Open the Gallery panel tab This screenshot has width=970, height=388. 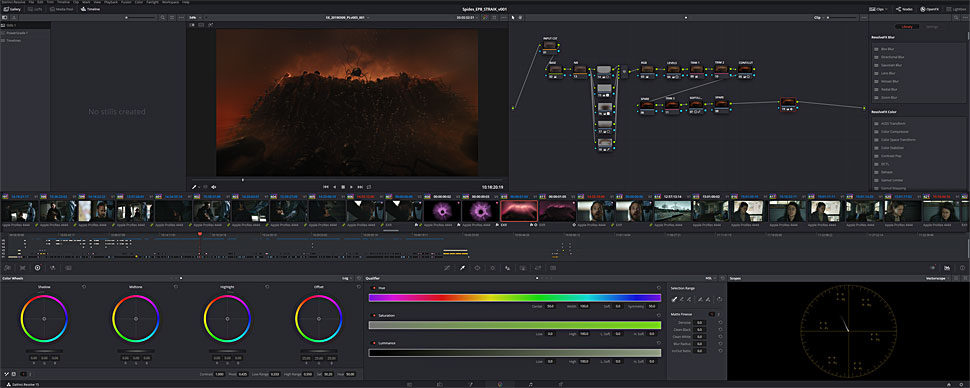point(12,9)
